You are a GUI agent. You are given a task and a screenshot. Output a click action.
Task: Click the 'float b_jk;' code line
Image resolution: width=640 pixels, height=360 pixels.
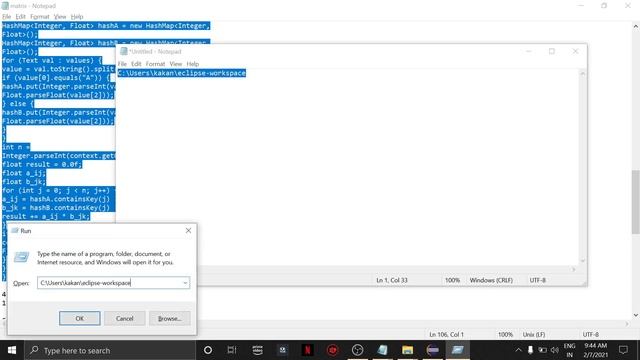click(x=24, y=182)
